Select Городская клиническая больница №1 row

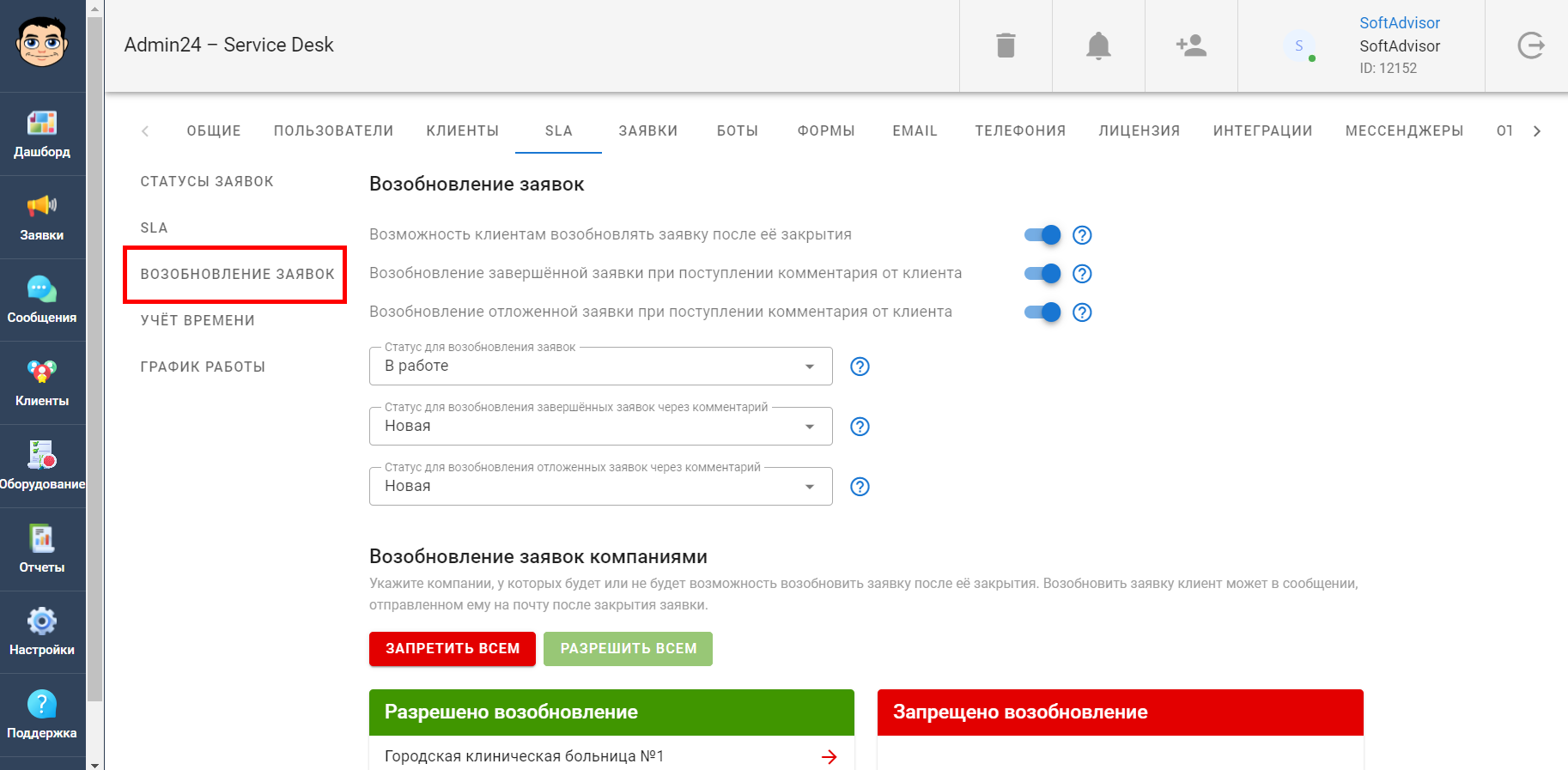pyautogui.click(x=611, y=756)
